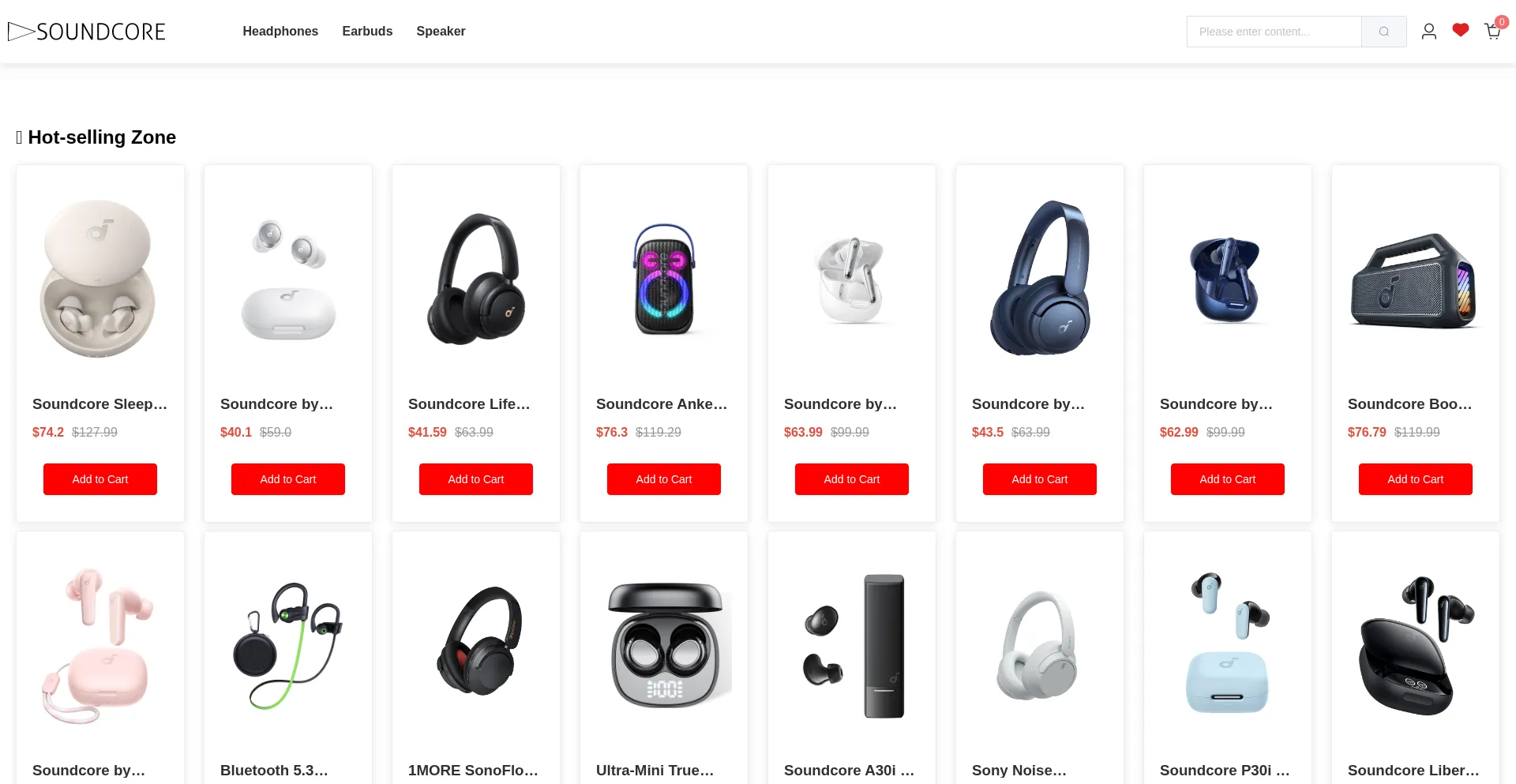The height and width of the screenshot is (784, 1516).
Task: Add the $76.79 Soundcore Boom speaker to cart
Action: click(1416, 479)
